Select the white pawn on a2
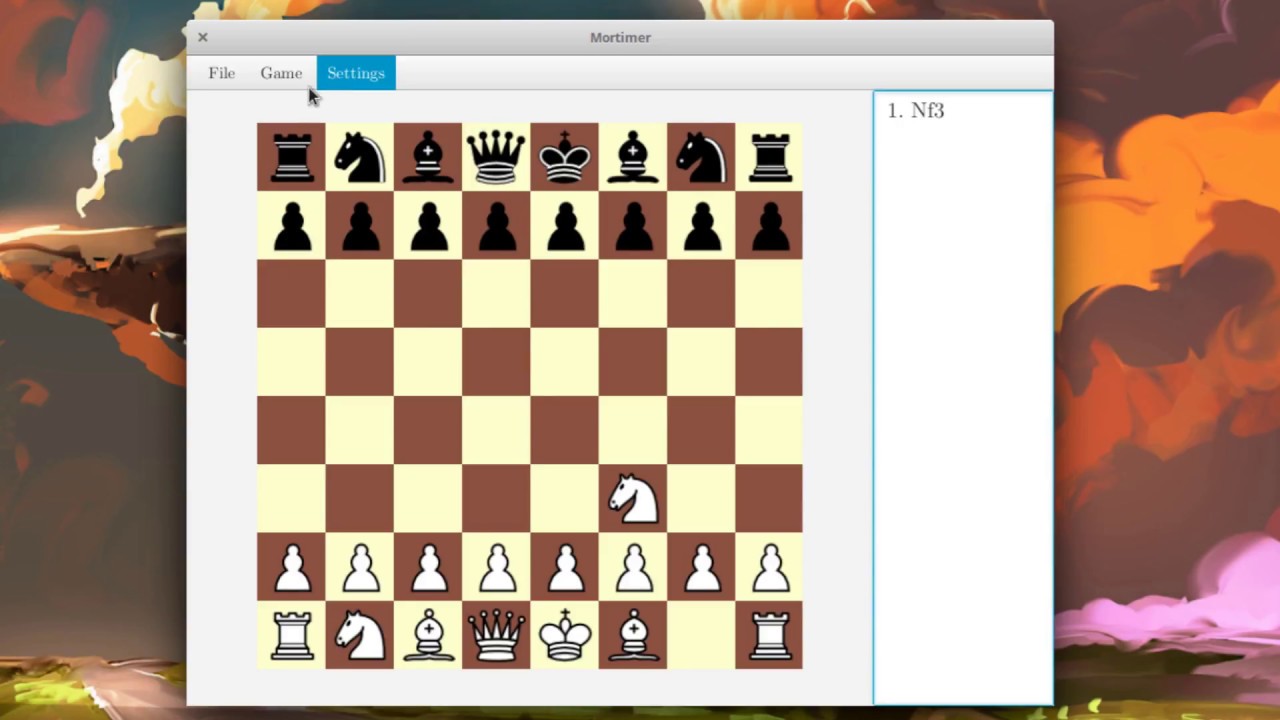1280x720 pixels. coord(292,566)
